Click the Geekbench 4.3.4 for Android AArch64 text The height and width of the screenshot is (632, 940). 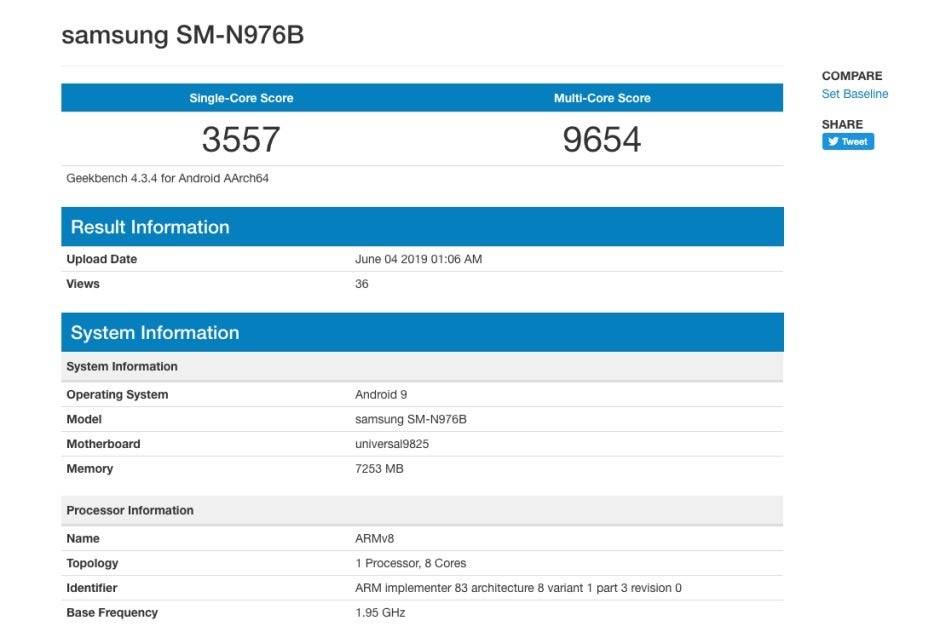(167, 178)
